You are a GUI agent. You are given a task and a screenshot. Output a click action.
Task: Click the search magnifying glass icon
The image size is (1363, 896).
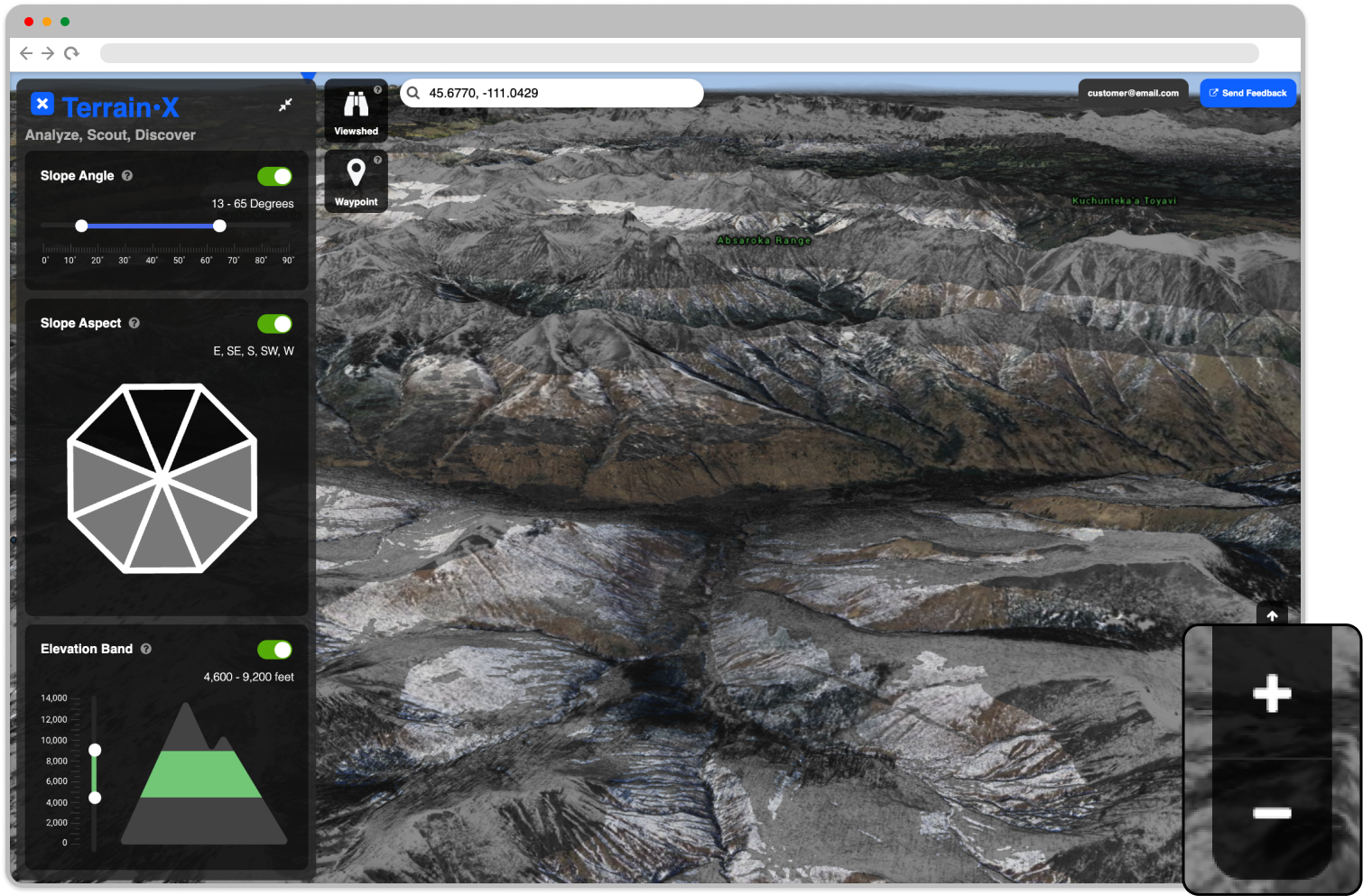[x=413, y=93]
